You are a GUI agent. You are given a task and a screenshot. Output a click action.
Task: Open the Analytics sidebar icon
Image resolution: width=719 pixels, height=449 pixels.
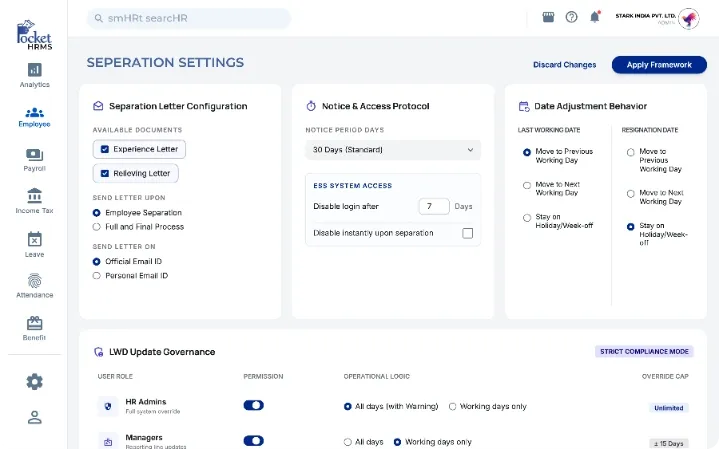pyautogui.click(x=34, y=70)
